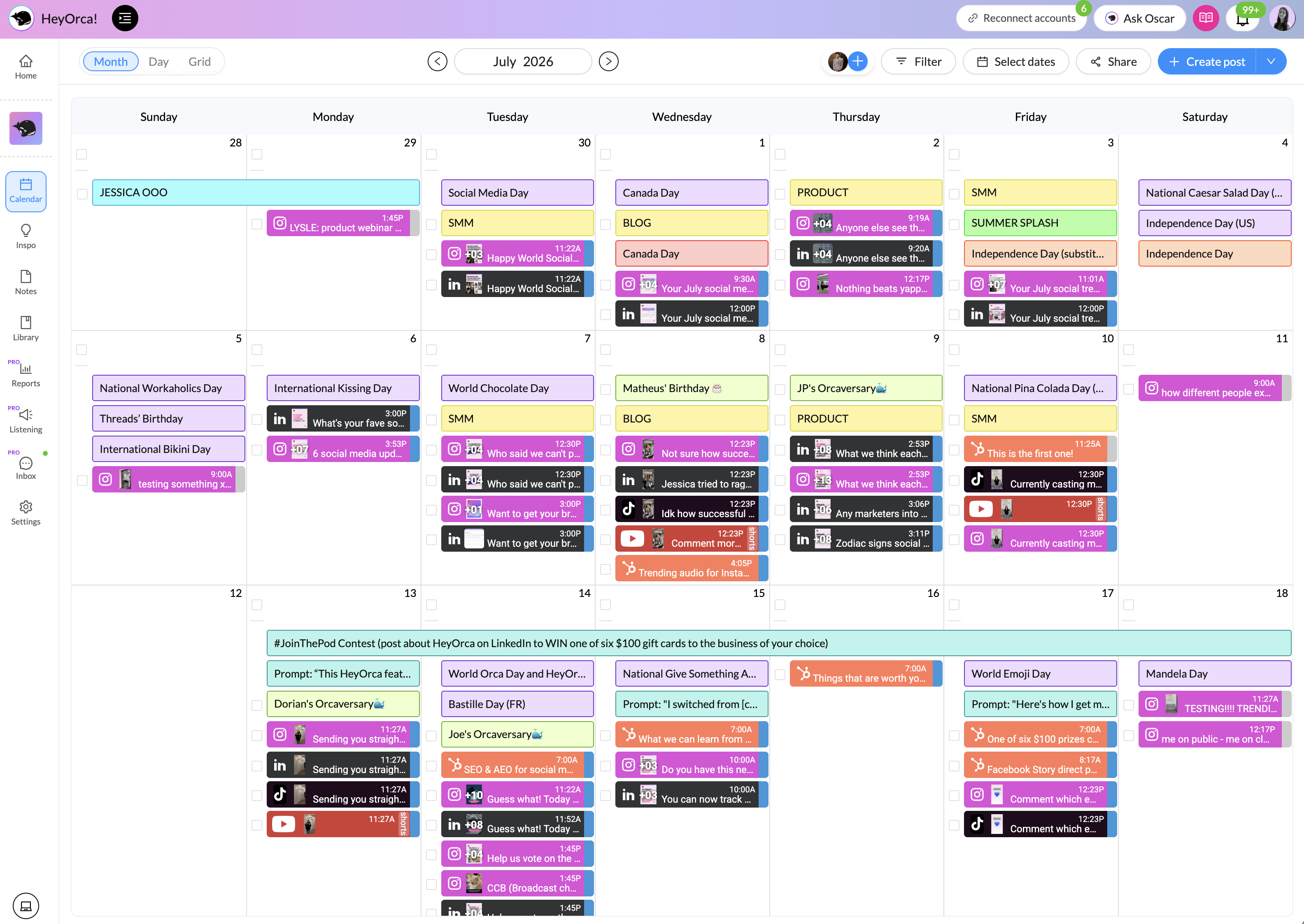Expand the Create post dropdown arrow
Screen dimensions: 1304x924
pos(1271,61)
